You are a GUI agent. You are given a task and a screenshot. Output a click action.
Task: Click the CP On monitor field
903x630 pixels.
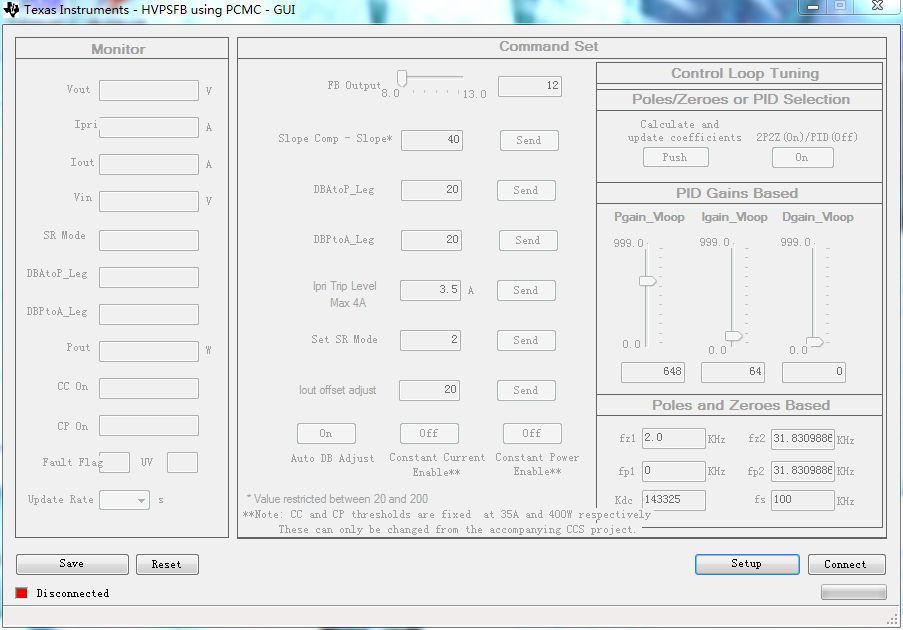pos(149,426)
